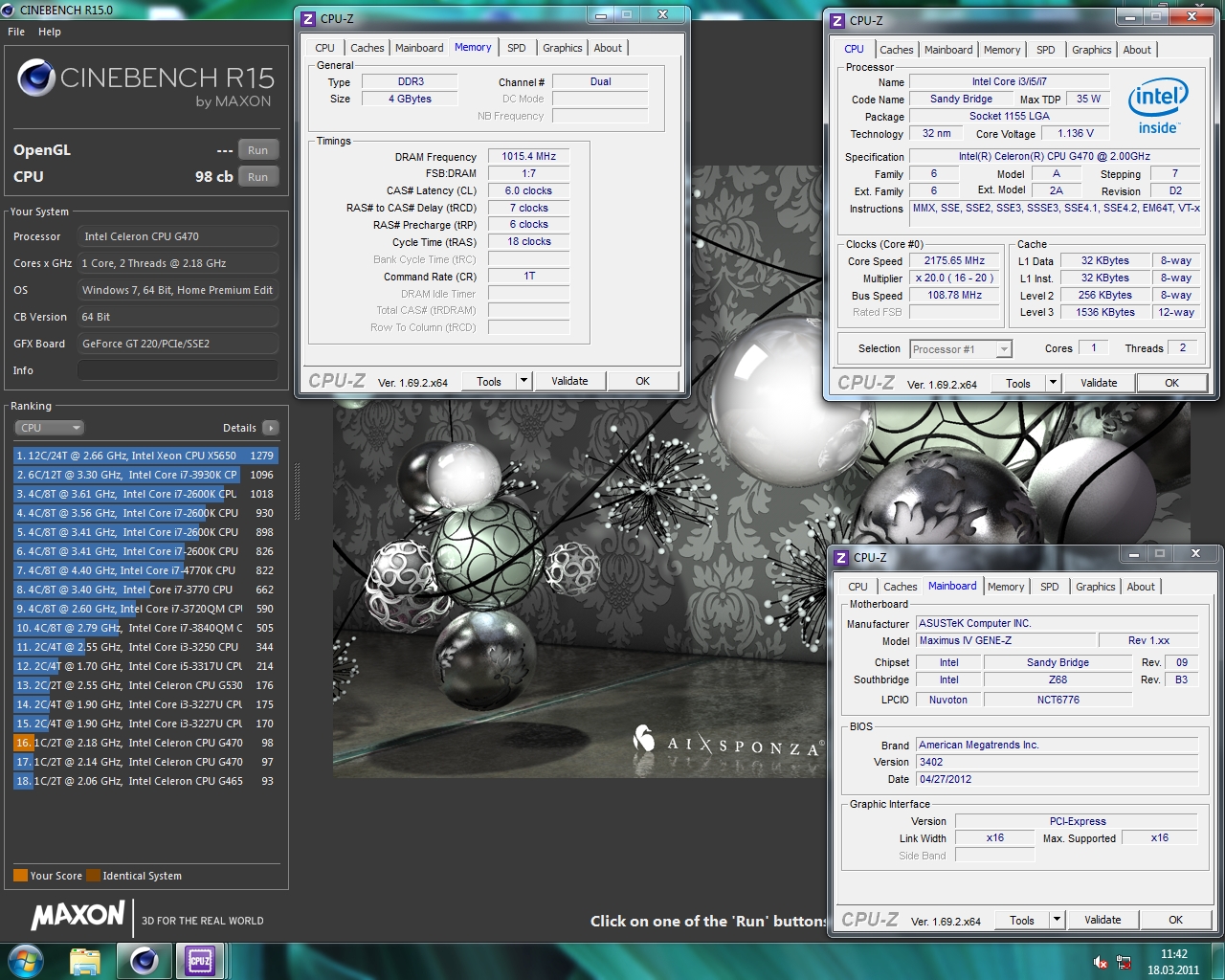Click OK in Memory window
This screenshot has height=980, width=1225.
(x=642, y=381)
